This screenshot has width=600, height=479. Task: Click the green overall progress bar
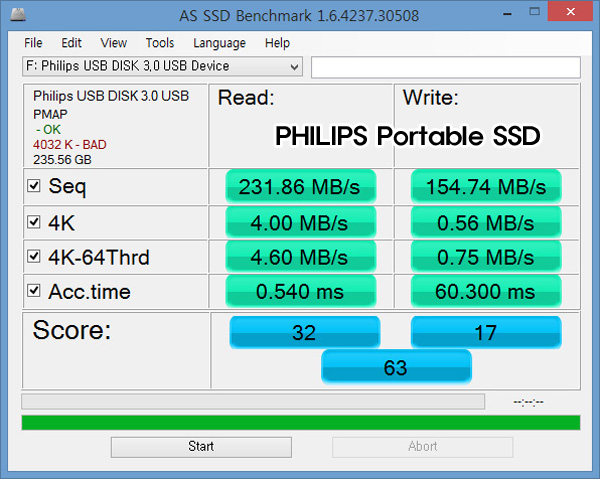(x=301, y=423)
